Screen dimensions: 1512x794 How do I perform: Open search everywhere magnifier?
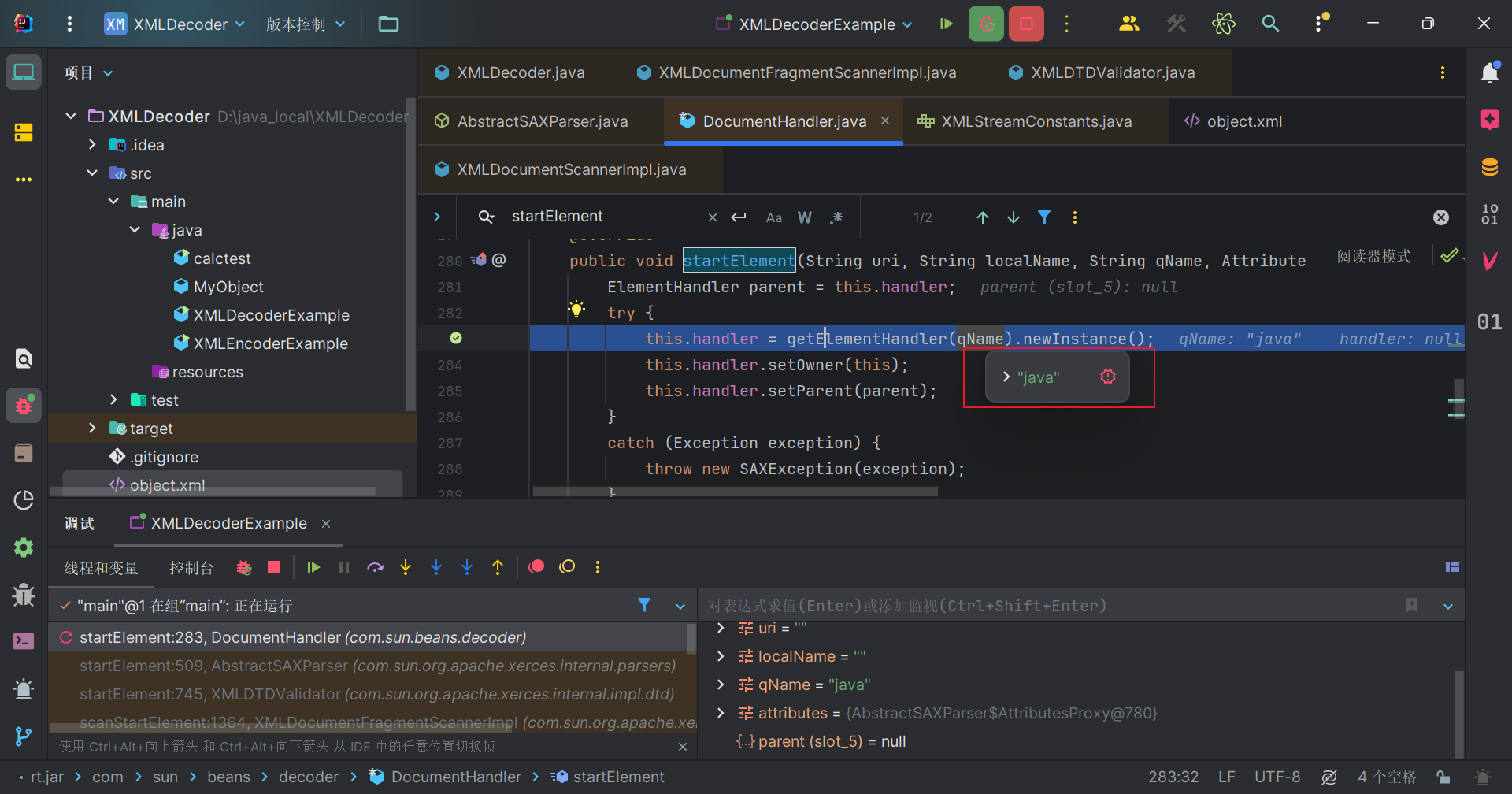(x=1270, y=24)
